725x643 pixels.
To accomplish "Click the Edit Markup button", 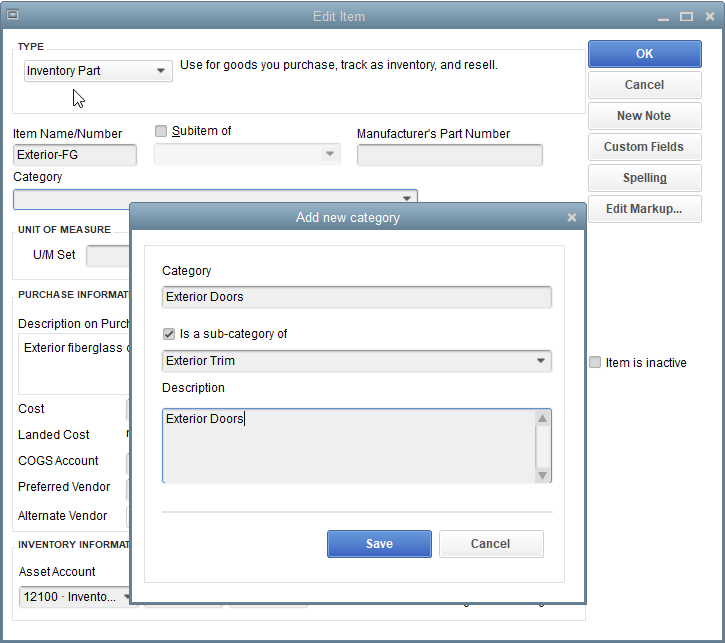I will coord(644,209).
